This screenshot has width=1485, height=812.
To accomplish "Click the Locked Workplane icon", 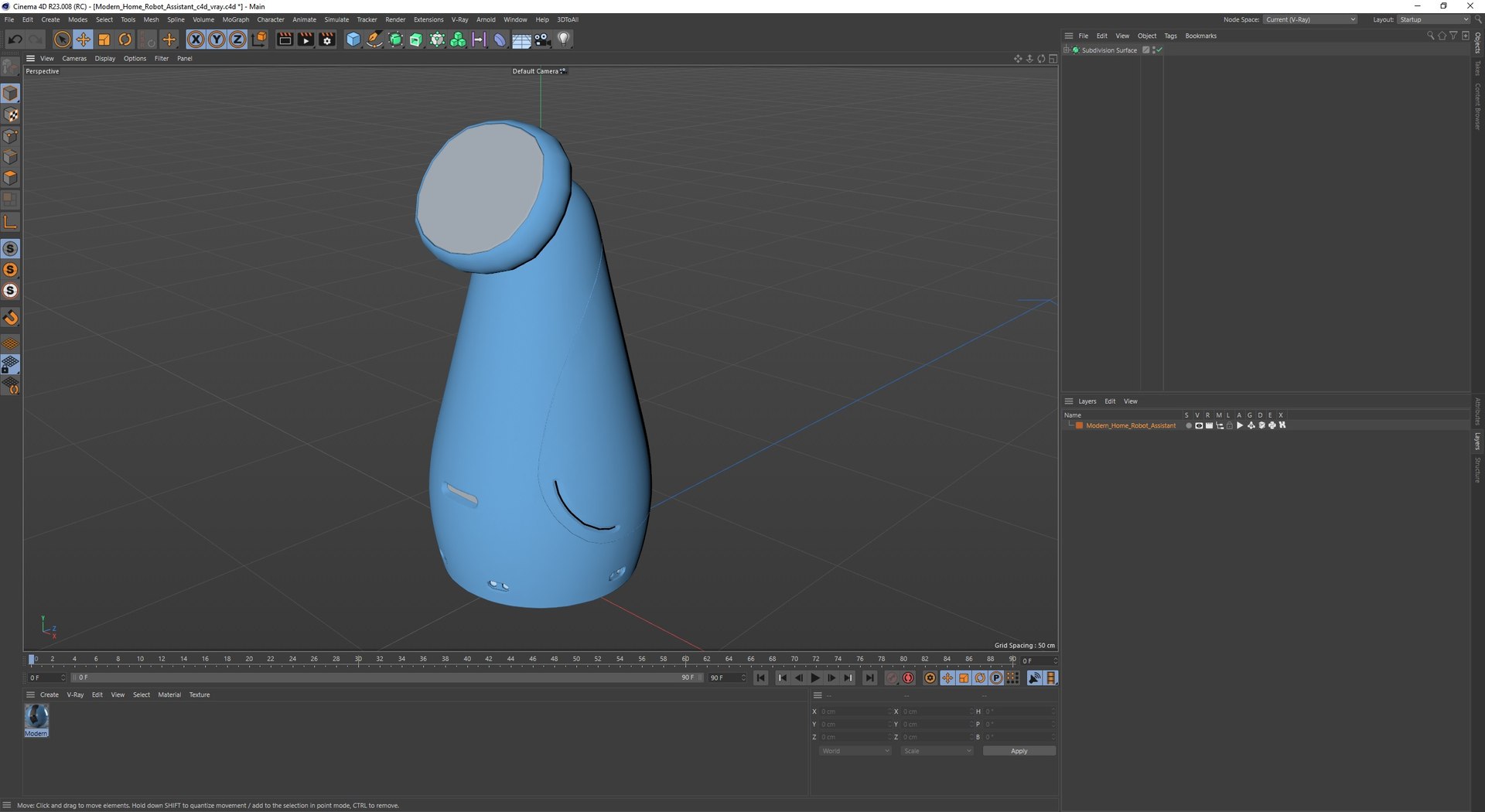I will (x=11, y=364).
